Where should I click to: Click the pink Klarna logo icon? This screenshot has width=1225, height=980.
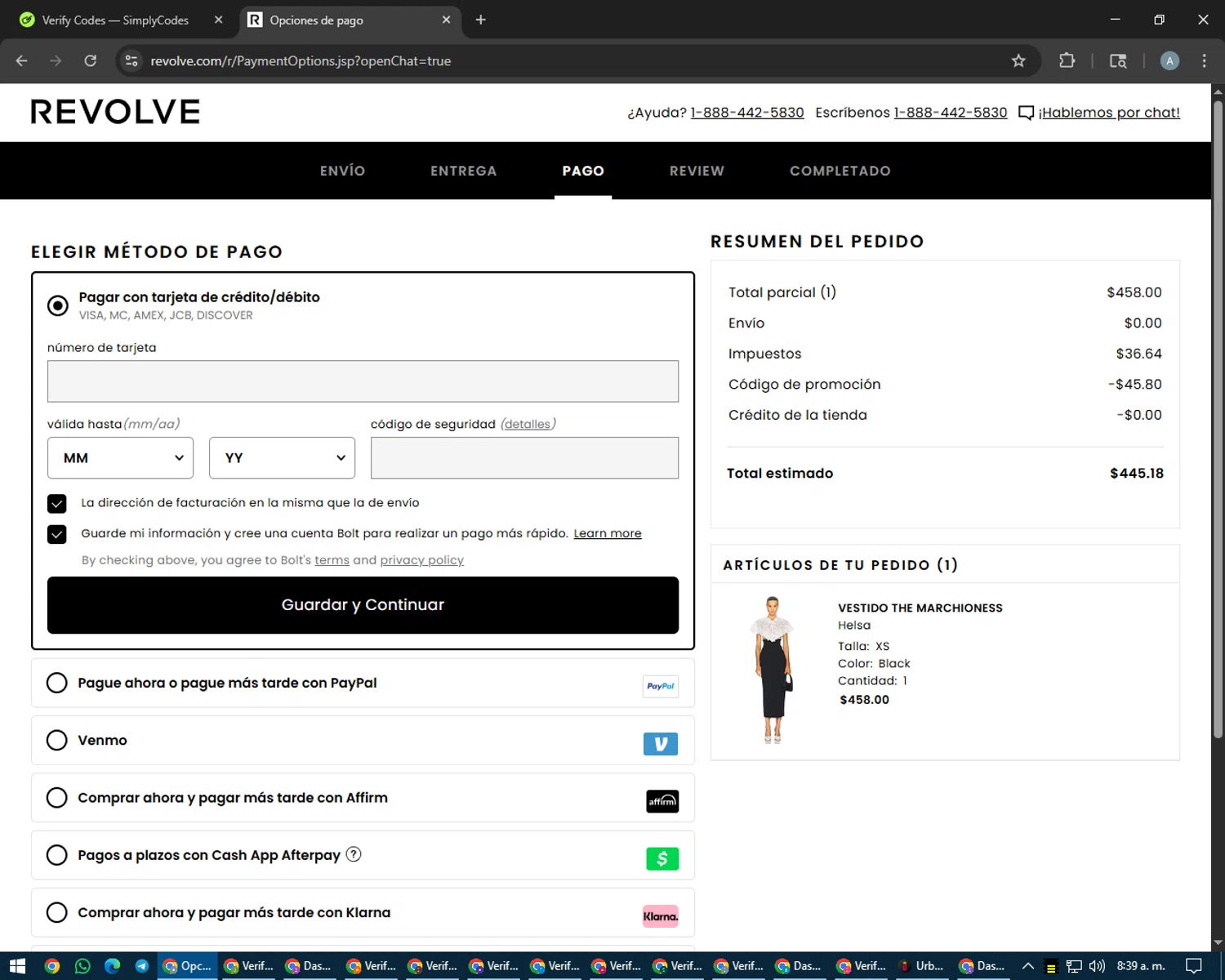pos(661,916)
